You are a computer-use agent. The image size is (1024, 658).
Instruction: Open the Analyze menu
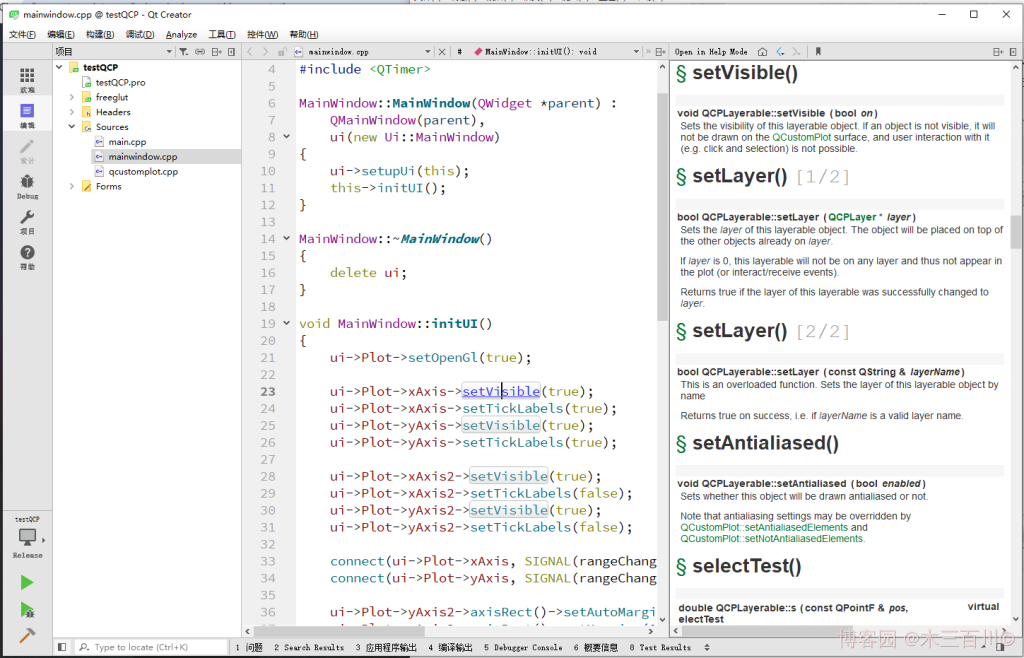click(181, 34)
